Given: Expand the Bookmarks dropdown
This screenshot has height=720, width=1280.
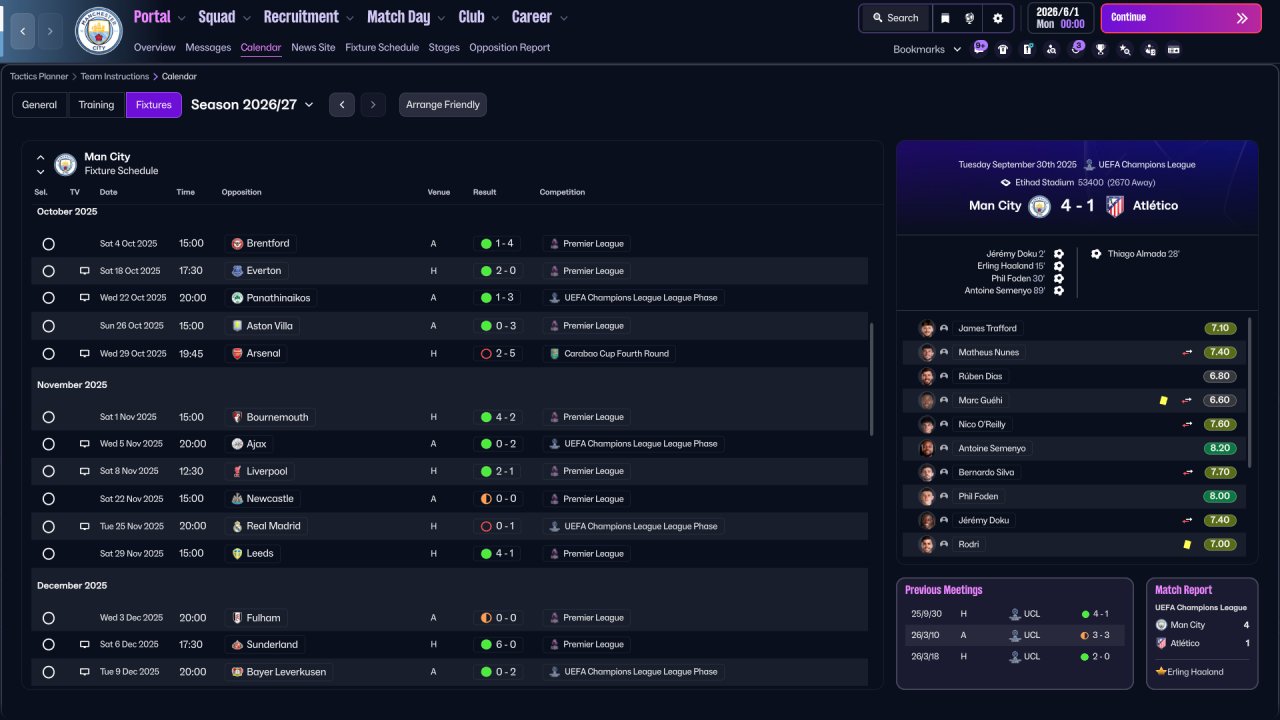Looking at the screenshot, I should tap(927, 49).
